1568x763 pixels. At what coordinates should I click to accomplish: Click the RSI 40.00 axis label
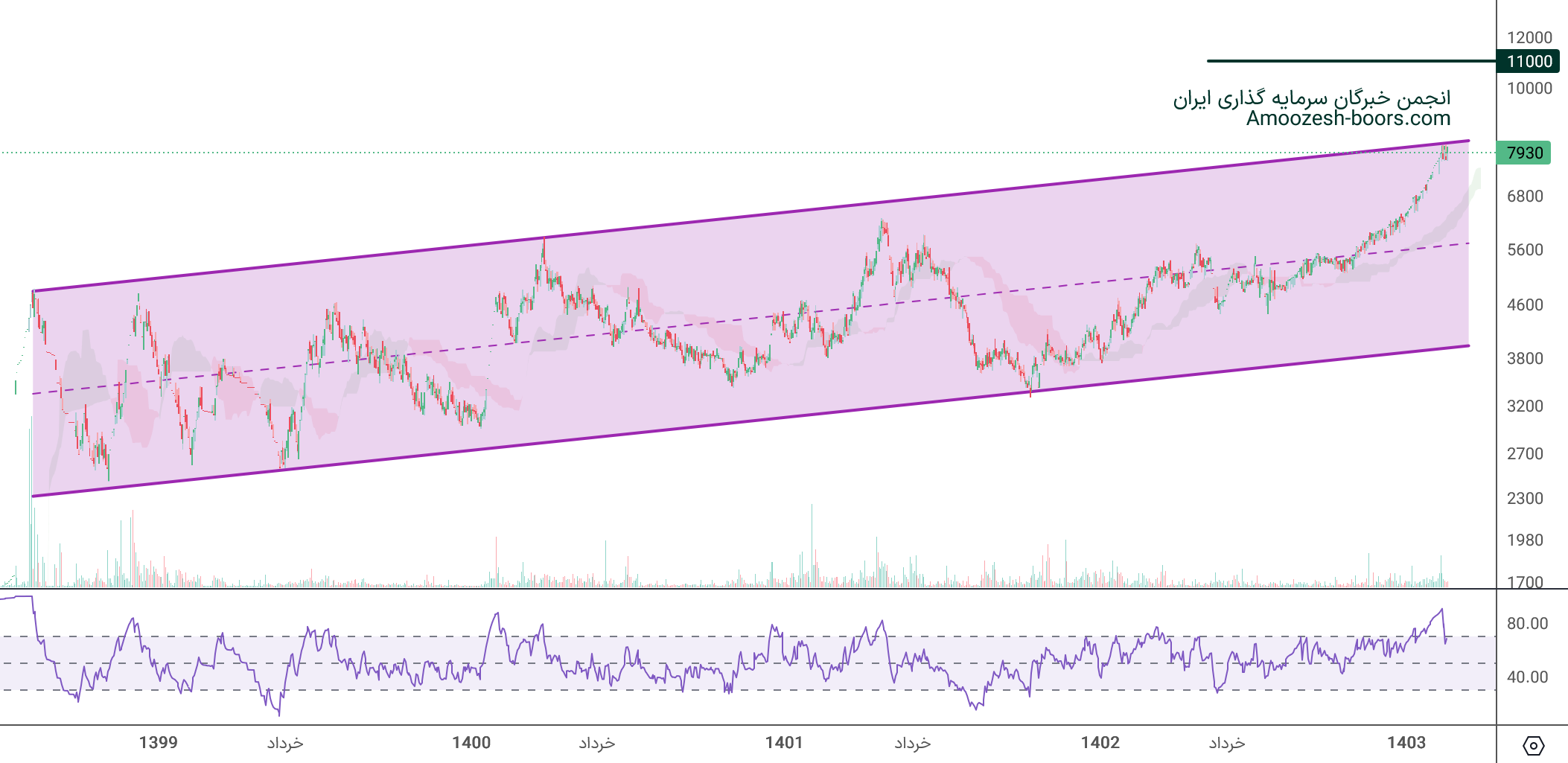coord(1527,677)
